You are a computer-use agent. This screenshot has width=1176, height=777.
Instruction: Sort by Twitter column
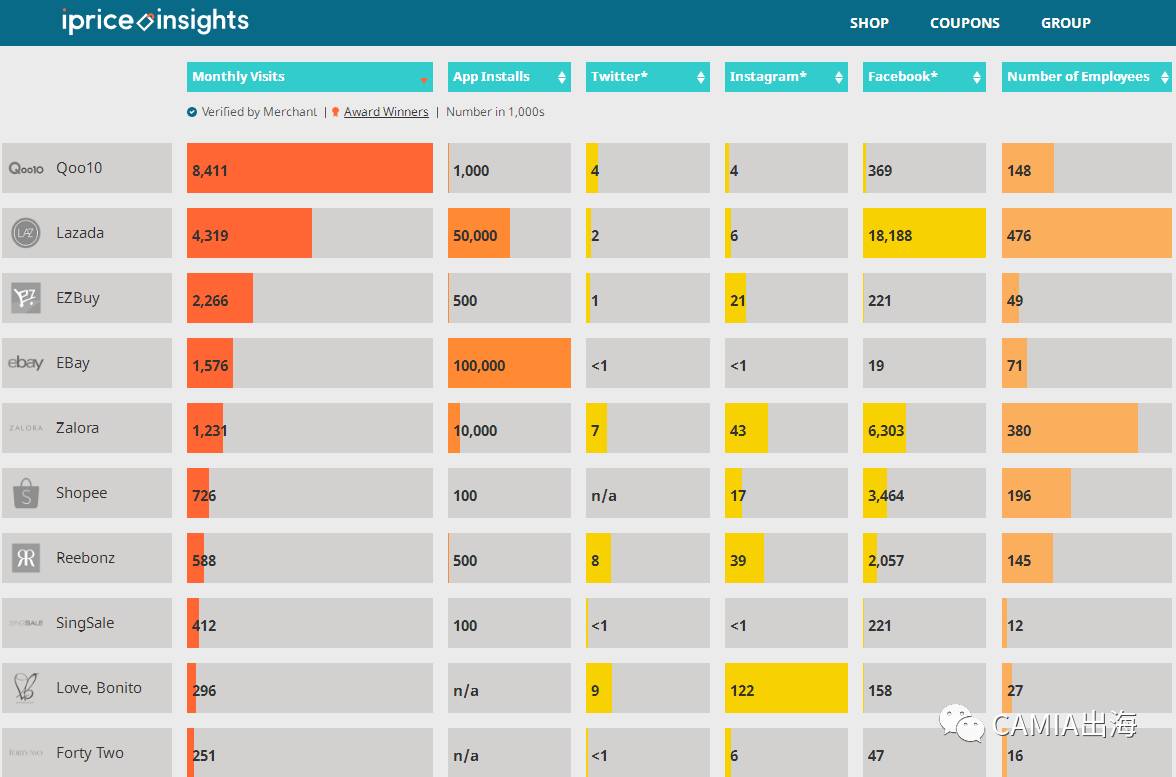click(x=647, y=77)
